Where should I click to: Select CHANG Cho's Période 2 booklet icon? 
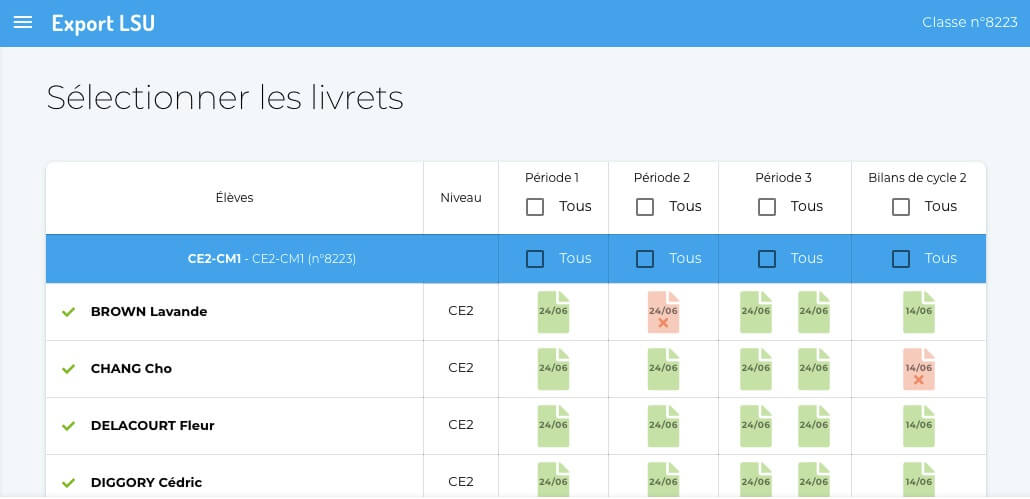[x=663, y=369]
